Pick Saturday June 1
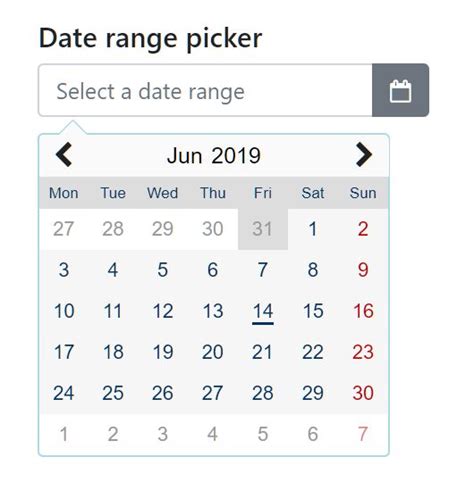The image size is (474, 482). coord(313,229)
